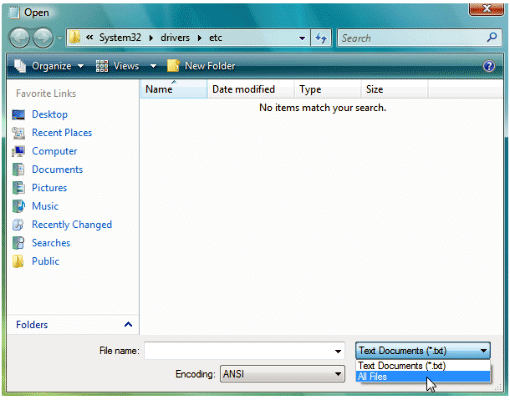Click the Folders label at pane bottom
The image size is (510, 400).
point(32,325)
